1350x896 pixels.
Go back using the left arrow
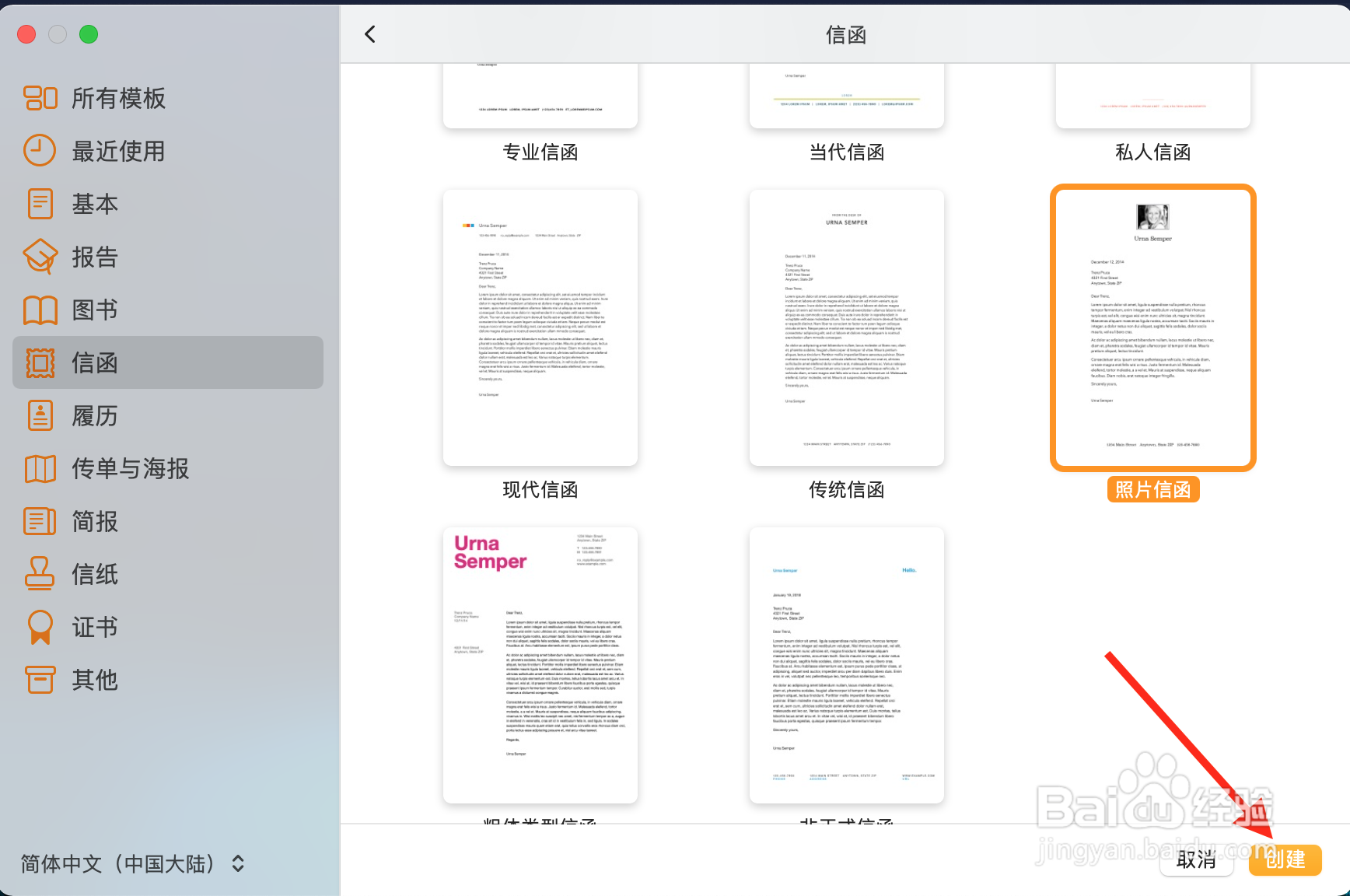coord(370,34)
